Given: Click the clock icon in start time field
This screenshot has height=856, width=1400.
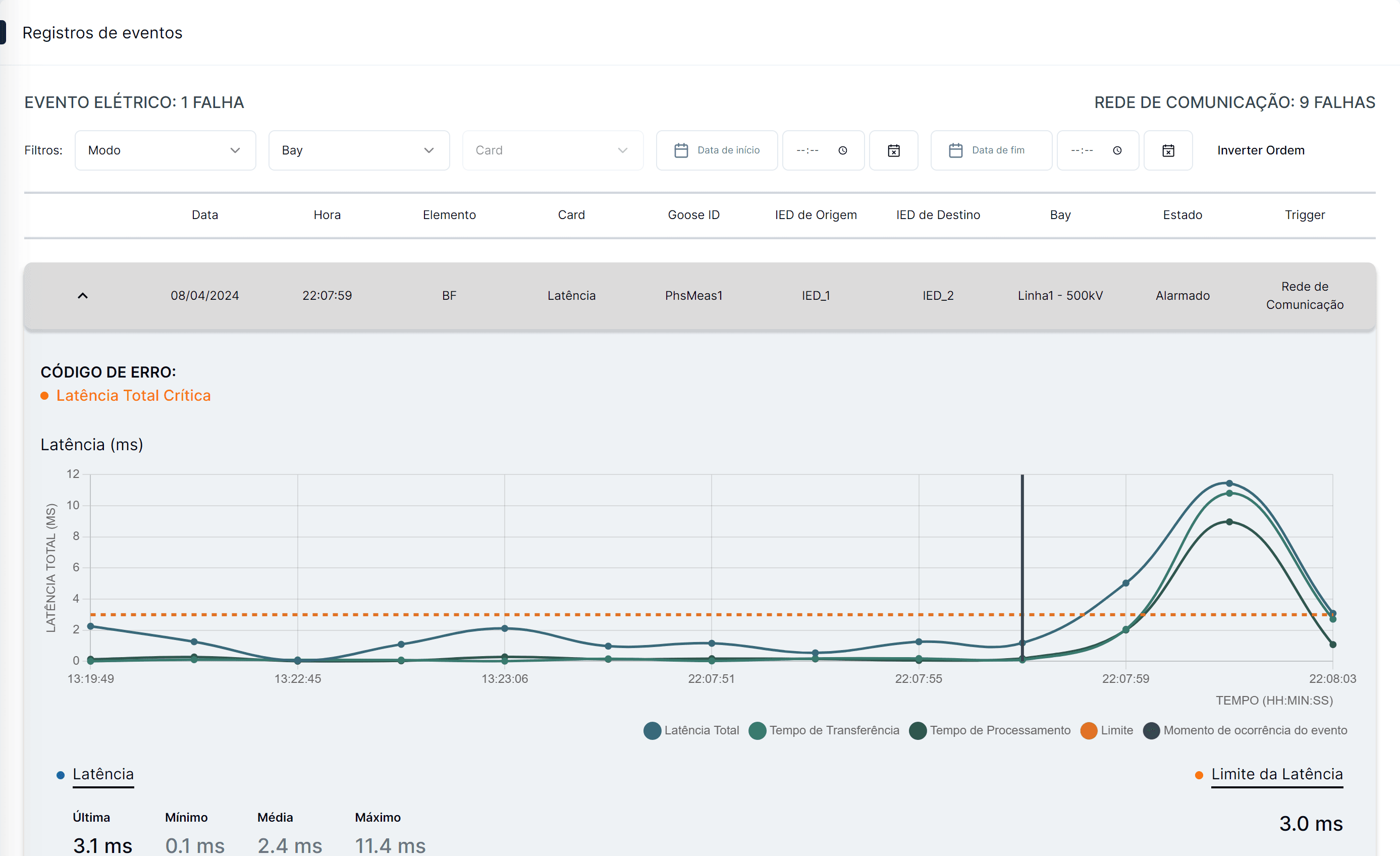Looking at the screenshot, I should click(x=843, y=150).
